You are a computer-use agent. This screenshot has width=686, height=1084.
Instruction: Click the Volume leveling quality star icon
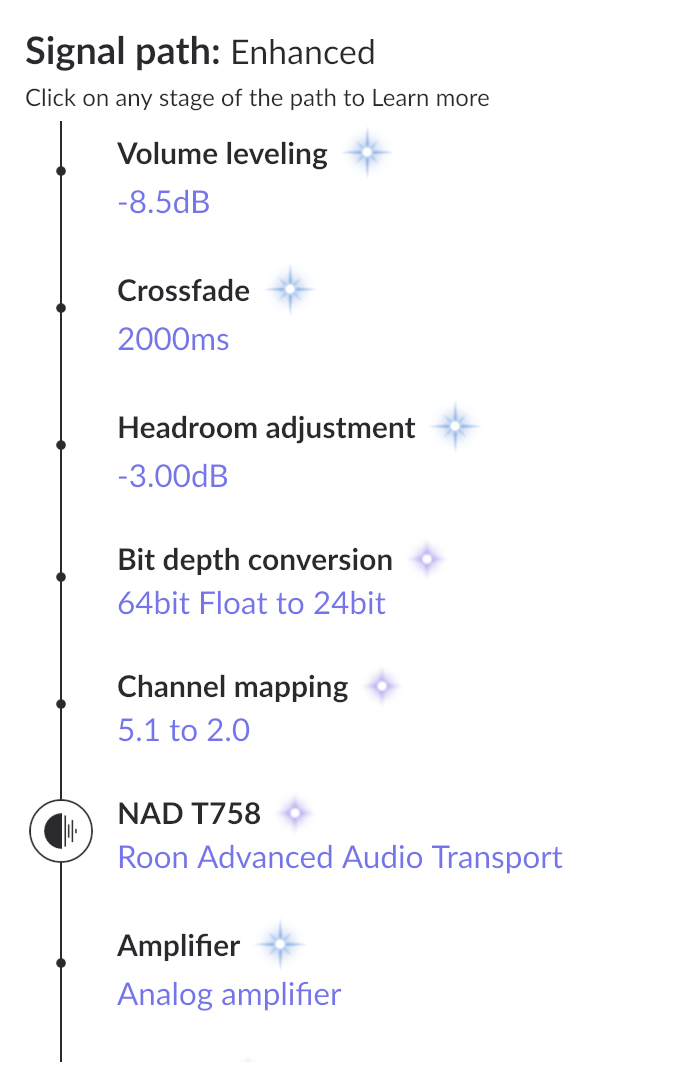(x=367, y=152)
